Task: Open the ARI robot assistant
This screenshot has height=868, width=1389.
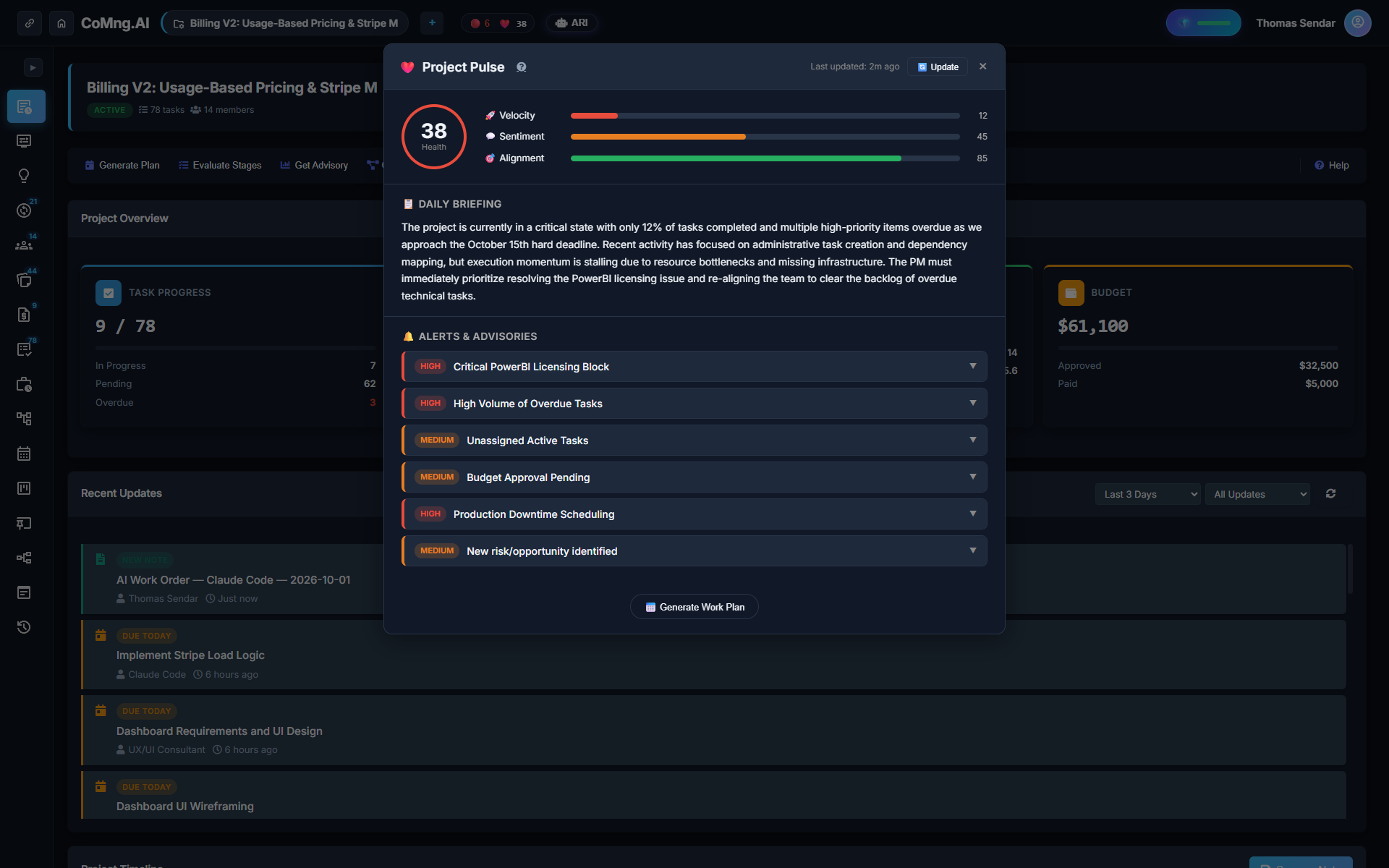Action: click(572, 23)
